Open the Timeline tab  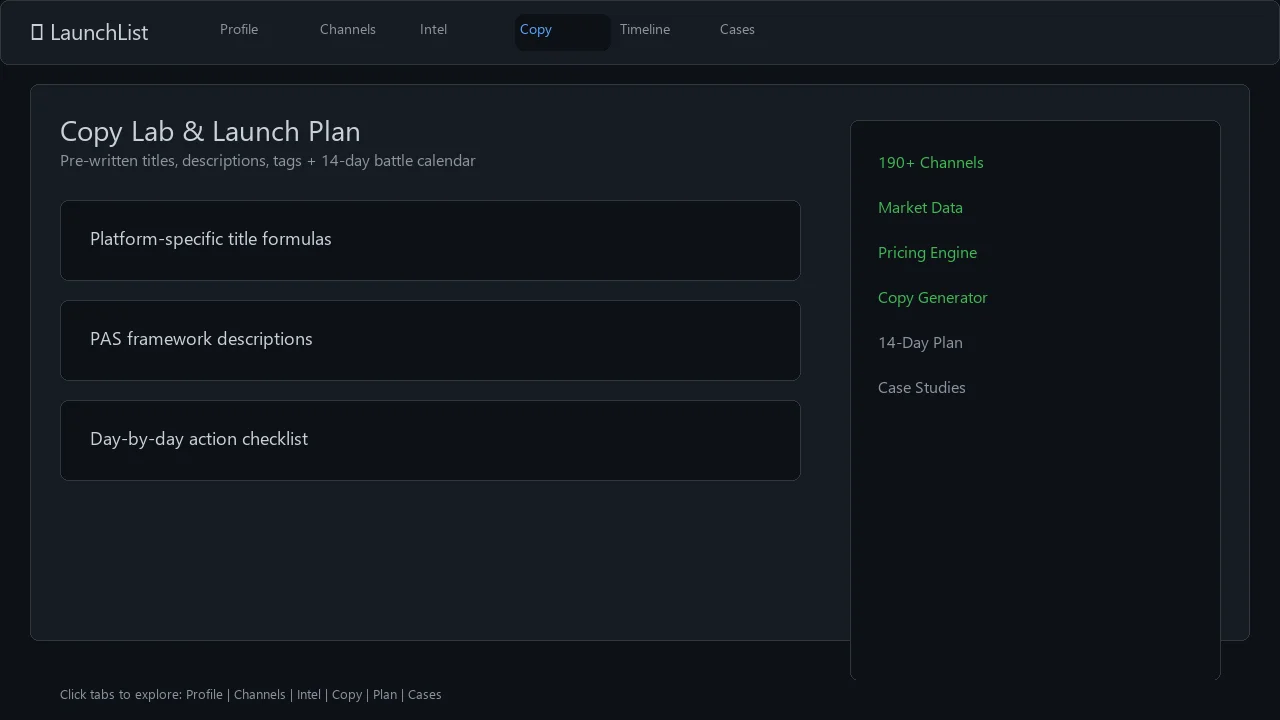645,30
